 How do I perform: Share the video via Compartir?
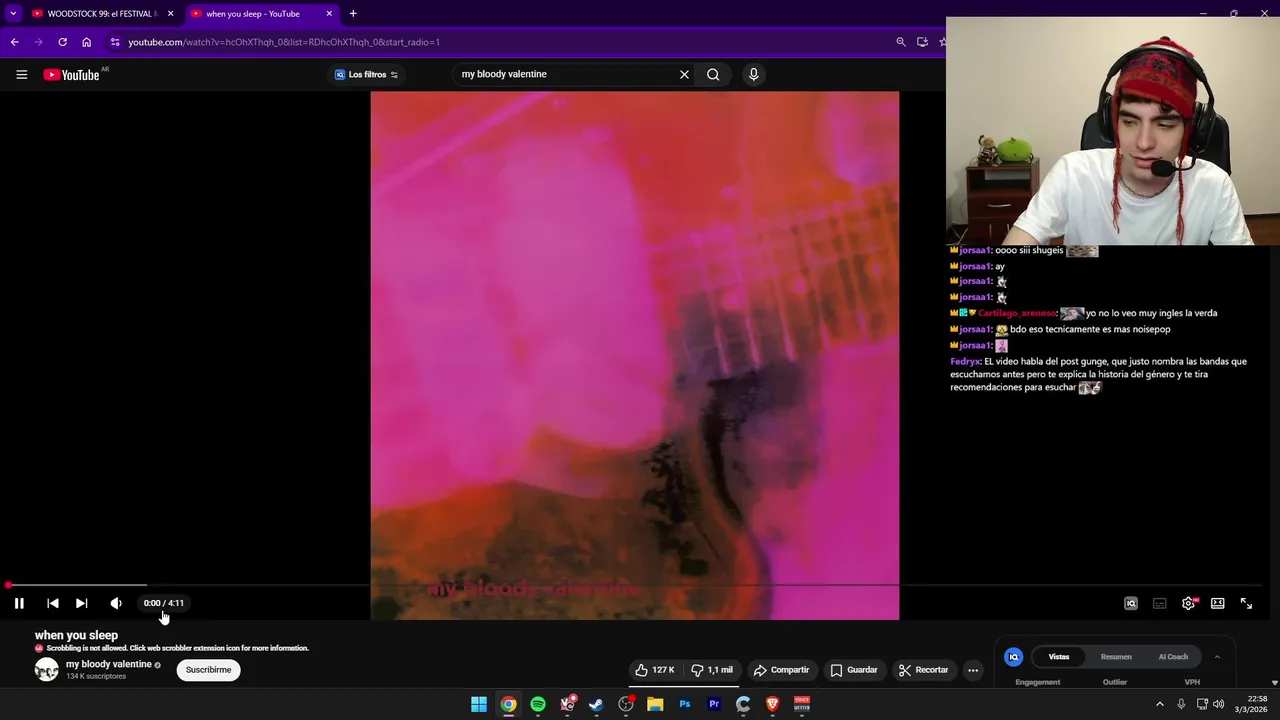(781, 670)
